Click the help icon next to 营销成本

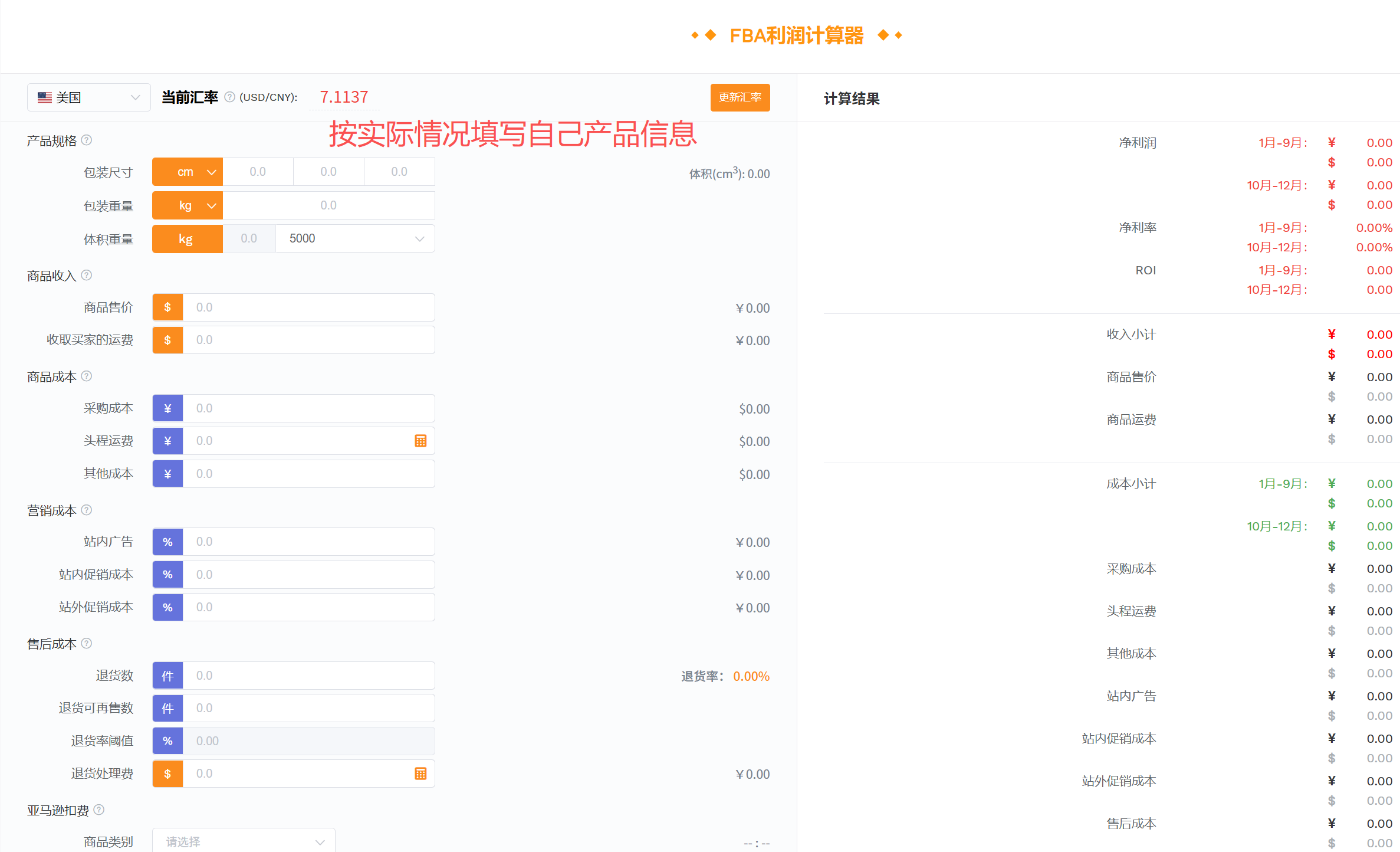pos(87,510)
